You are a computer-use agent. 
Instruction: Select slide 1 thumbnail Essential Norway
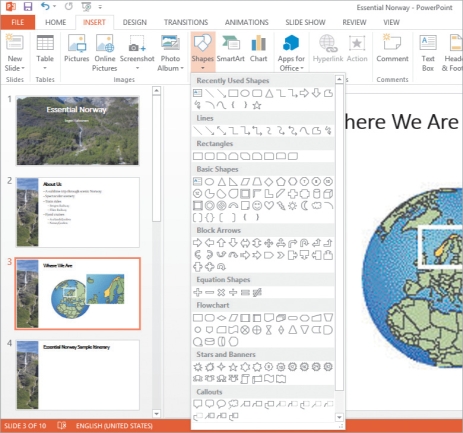78,131
